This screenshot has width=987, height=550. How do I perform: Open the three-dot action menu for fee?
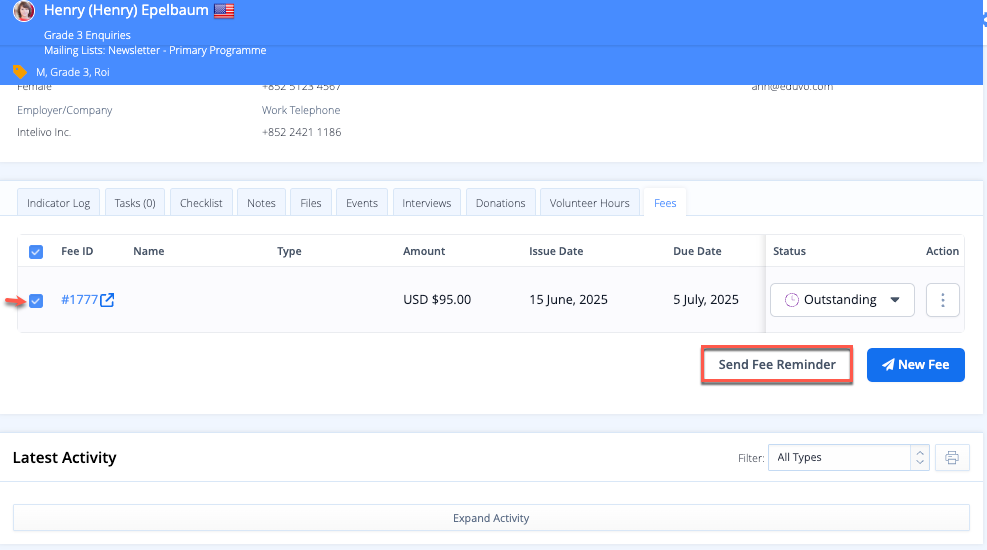pyautogui.click(x=943, y=300)
